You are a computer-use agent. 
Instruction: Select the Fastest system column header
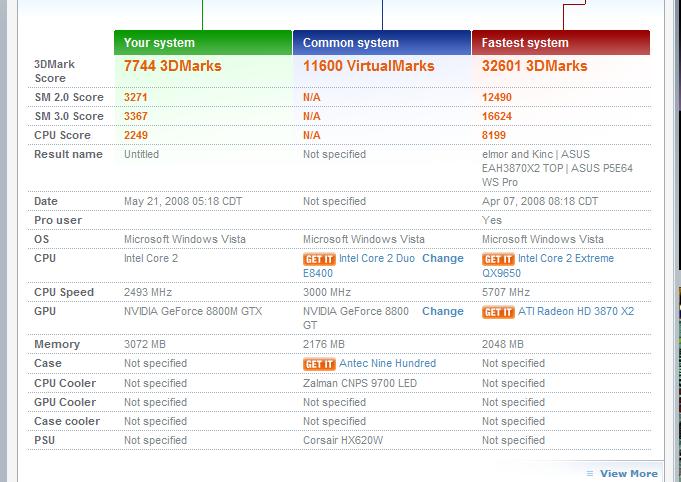pos(561,43)
